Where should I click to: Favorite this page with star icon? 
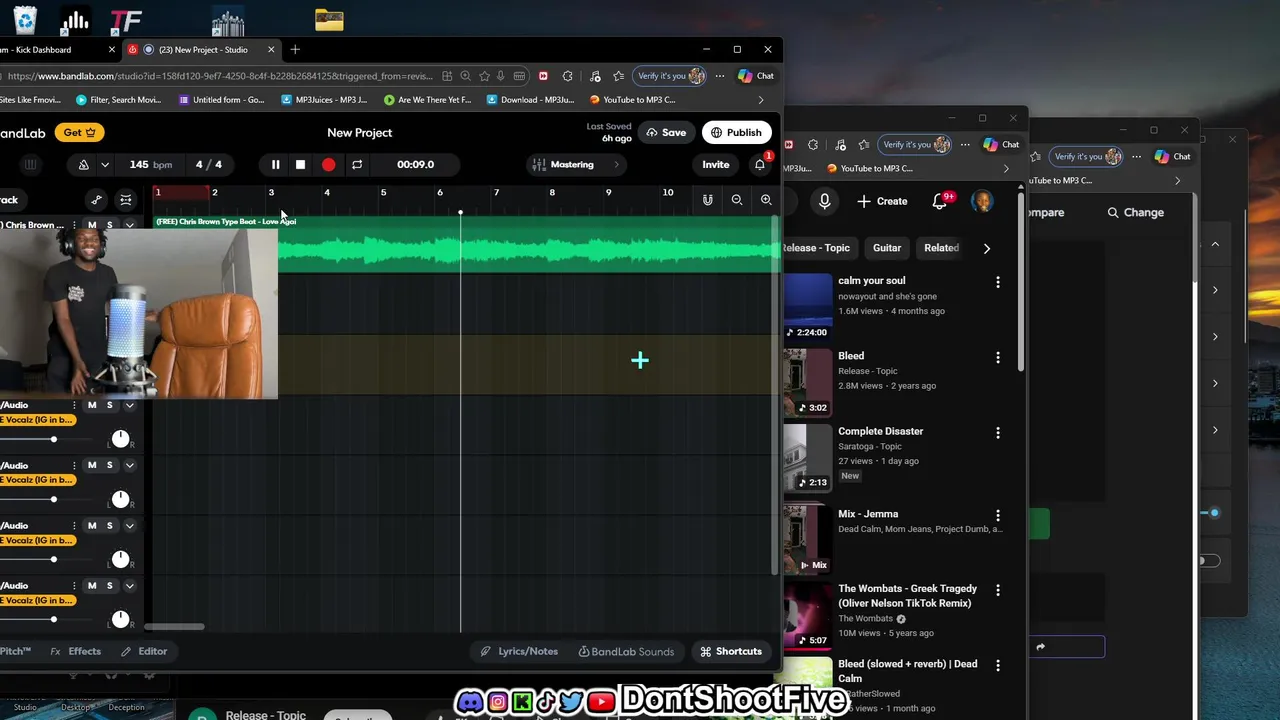coord(484,76)
